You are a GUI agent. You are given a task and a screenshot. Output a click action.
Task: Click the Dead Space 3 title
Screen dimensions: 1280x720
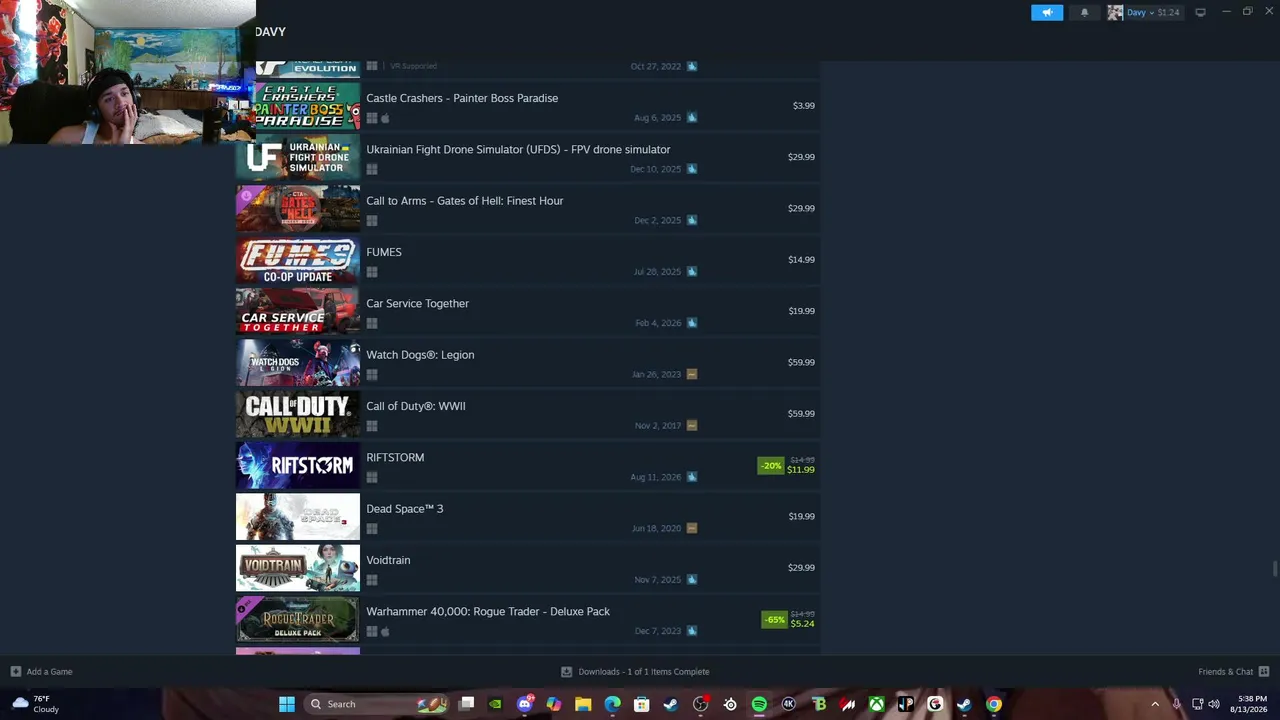(x=404, y=509)
